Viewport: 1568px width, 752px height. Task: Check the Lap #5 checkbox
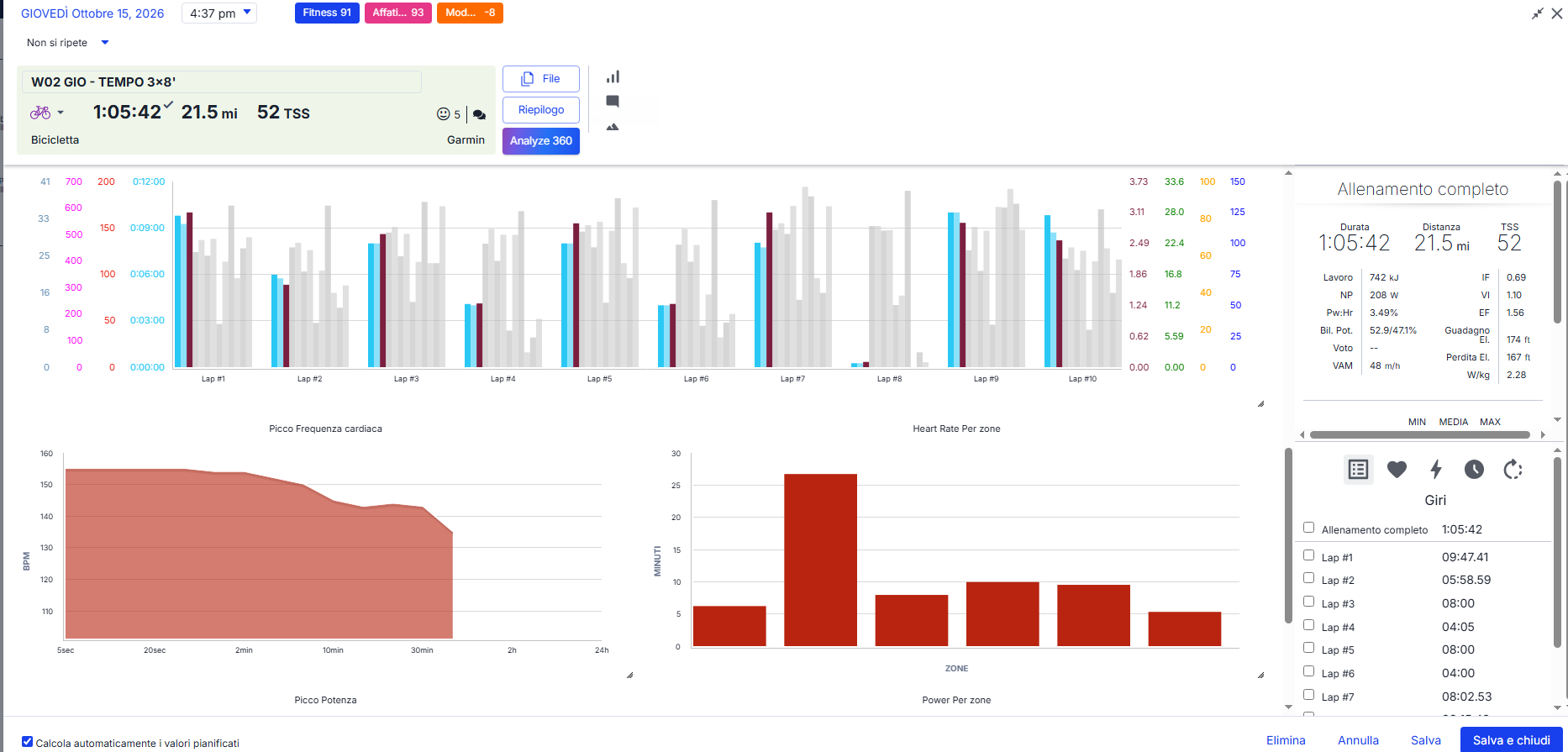(1308, 648)
